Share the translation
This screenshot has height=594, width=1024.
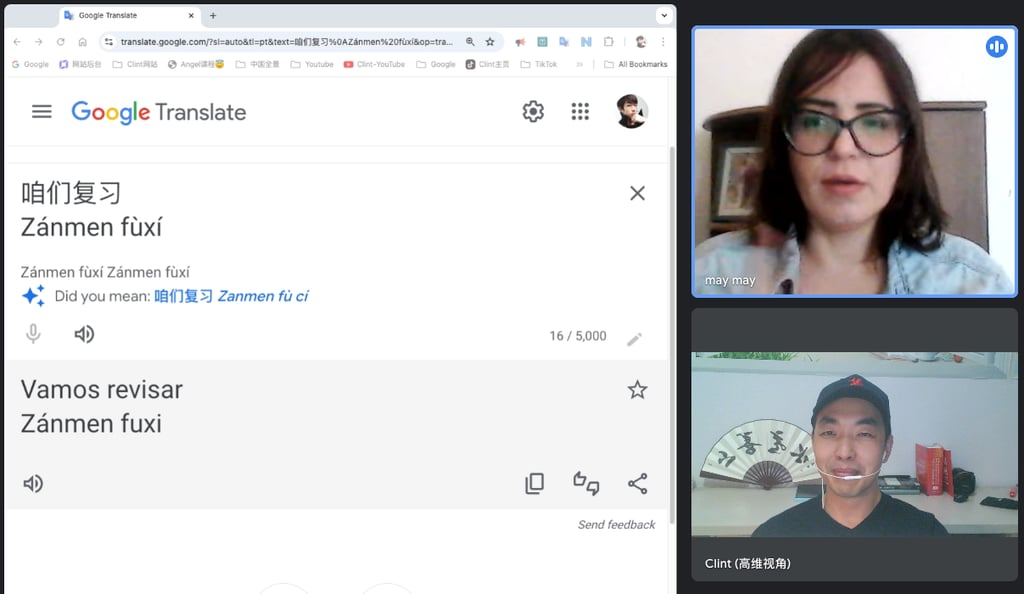637,483
